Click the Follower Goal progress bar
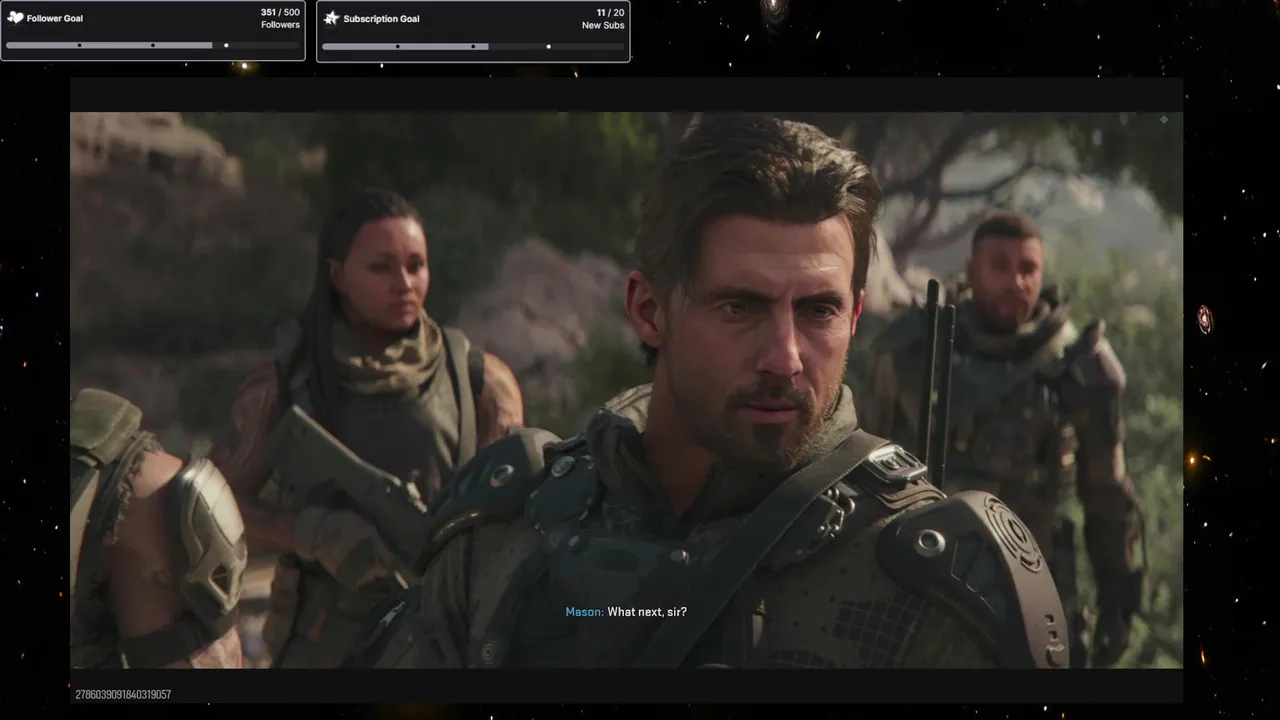 click(x=152, y=45)
